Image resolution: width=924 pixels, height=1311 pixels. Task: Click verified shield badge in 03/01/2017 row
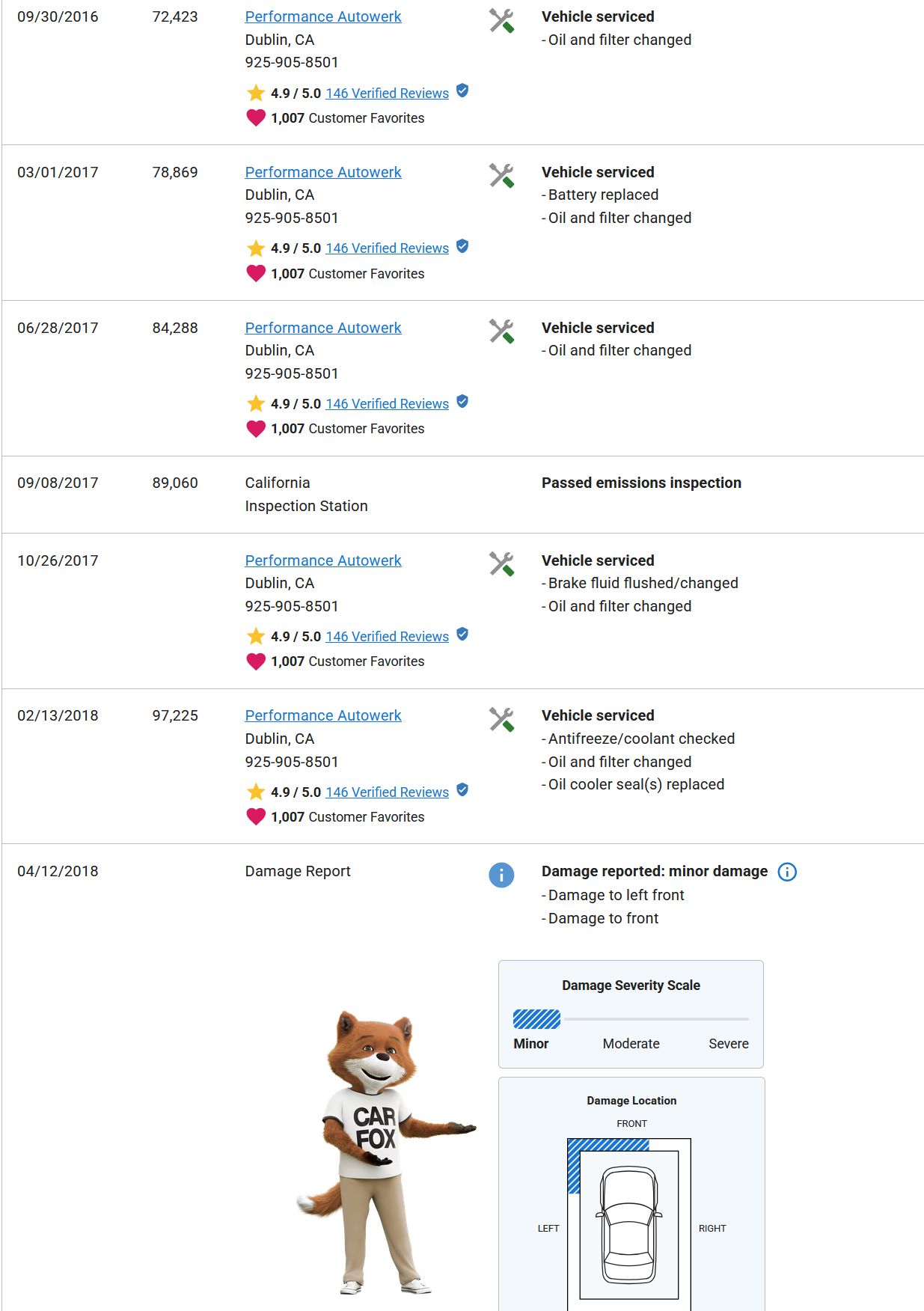click(462, 246)
